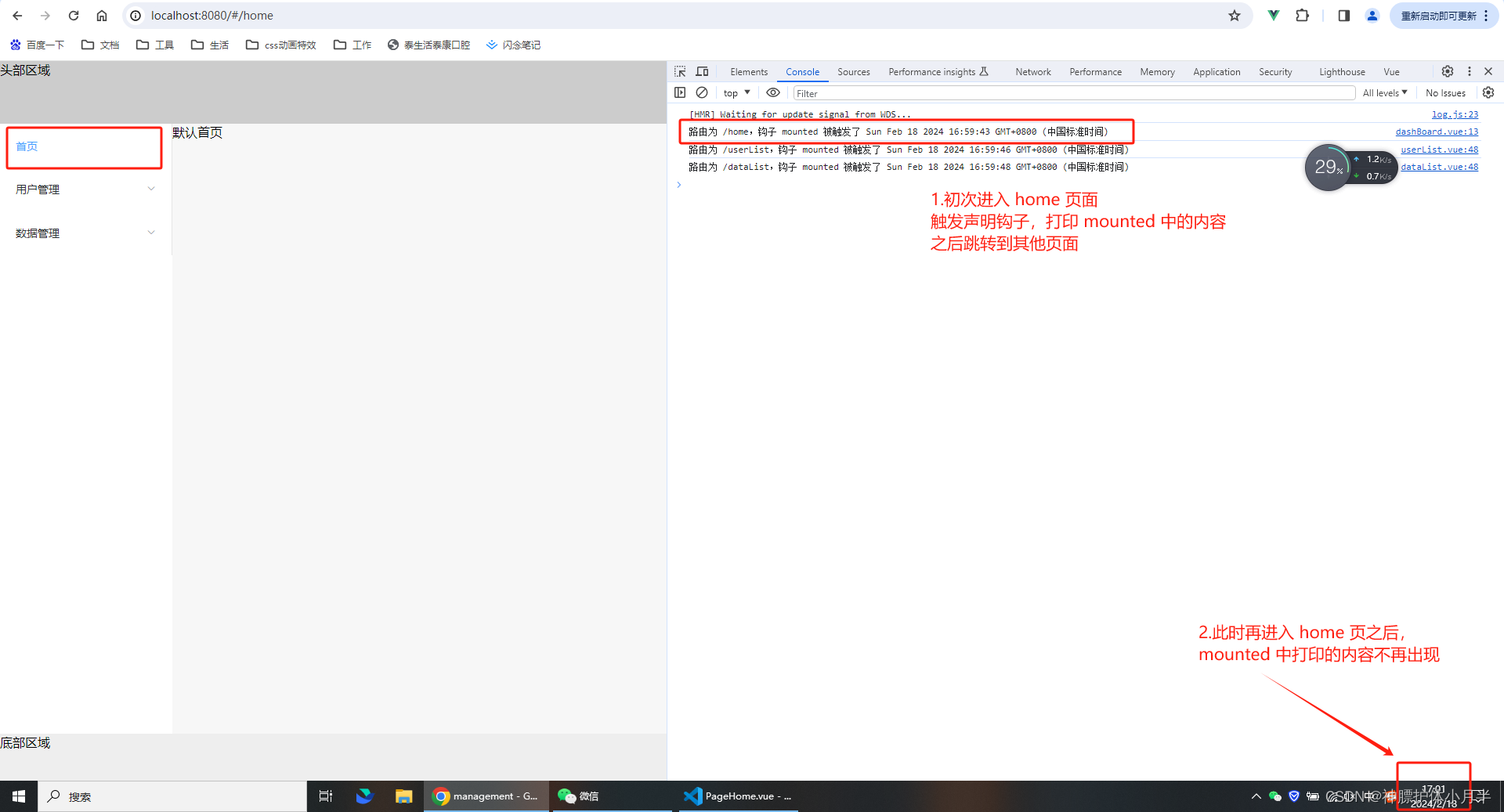Open the Memory tab
Image resolution: width=1504 pixels, height=812 pixels.
point(1157,72)
